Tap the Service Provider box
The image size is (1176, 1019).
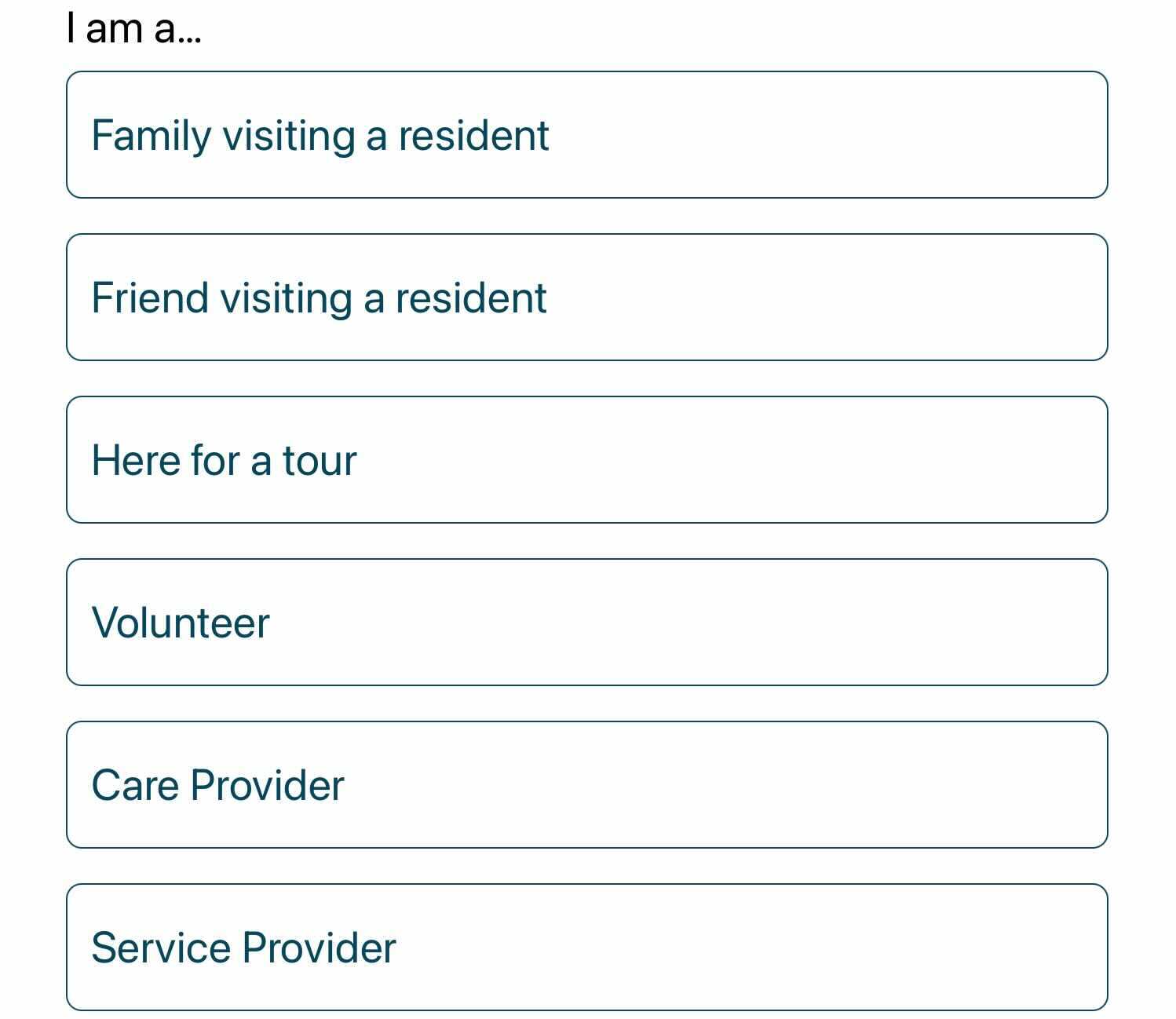(587, 948)
